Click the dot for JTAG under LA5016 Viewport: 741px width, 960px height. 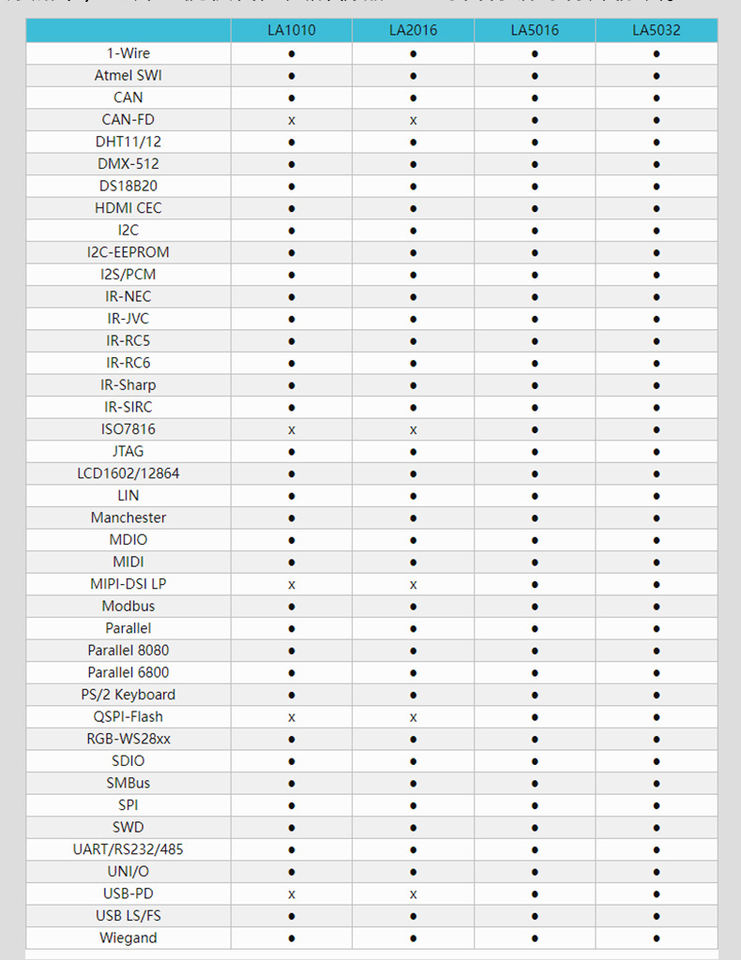pyautogui.click(x=535, y=452)
